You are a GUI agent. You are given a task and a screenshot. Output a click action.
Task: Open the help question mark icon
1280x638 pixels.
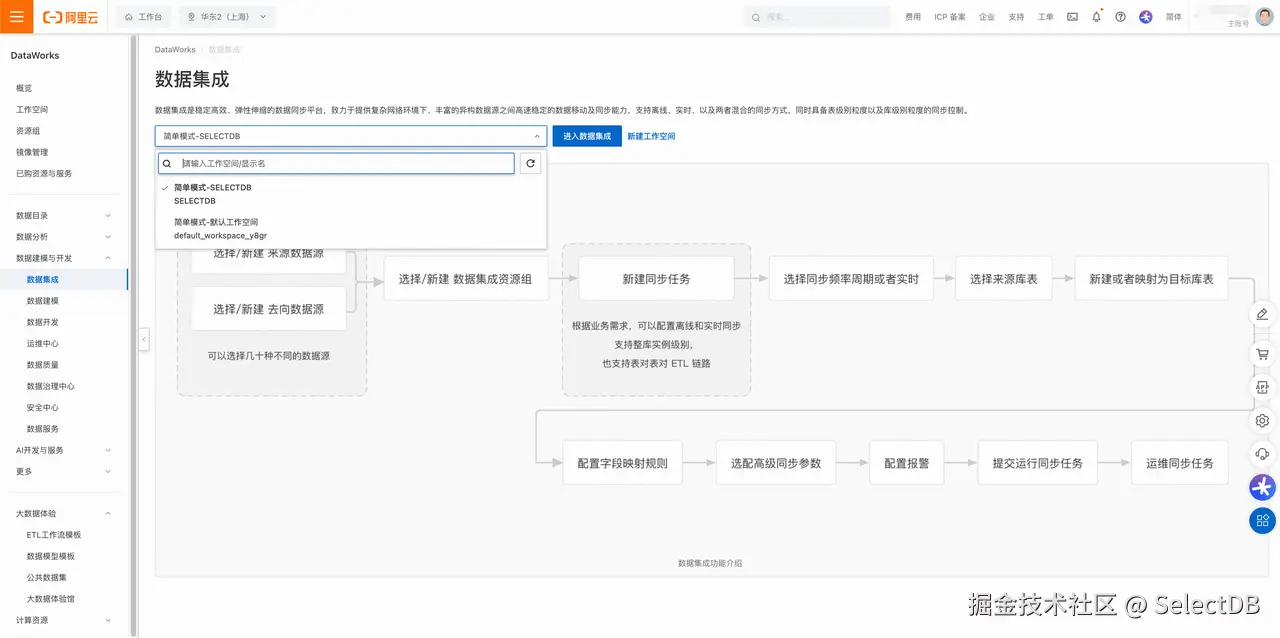[1120, 17]
